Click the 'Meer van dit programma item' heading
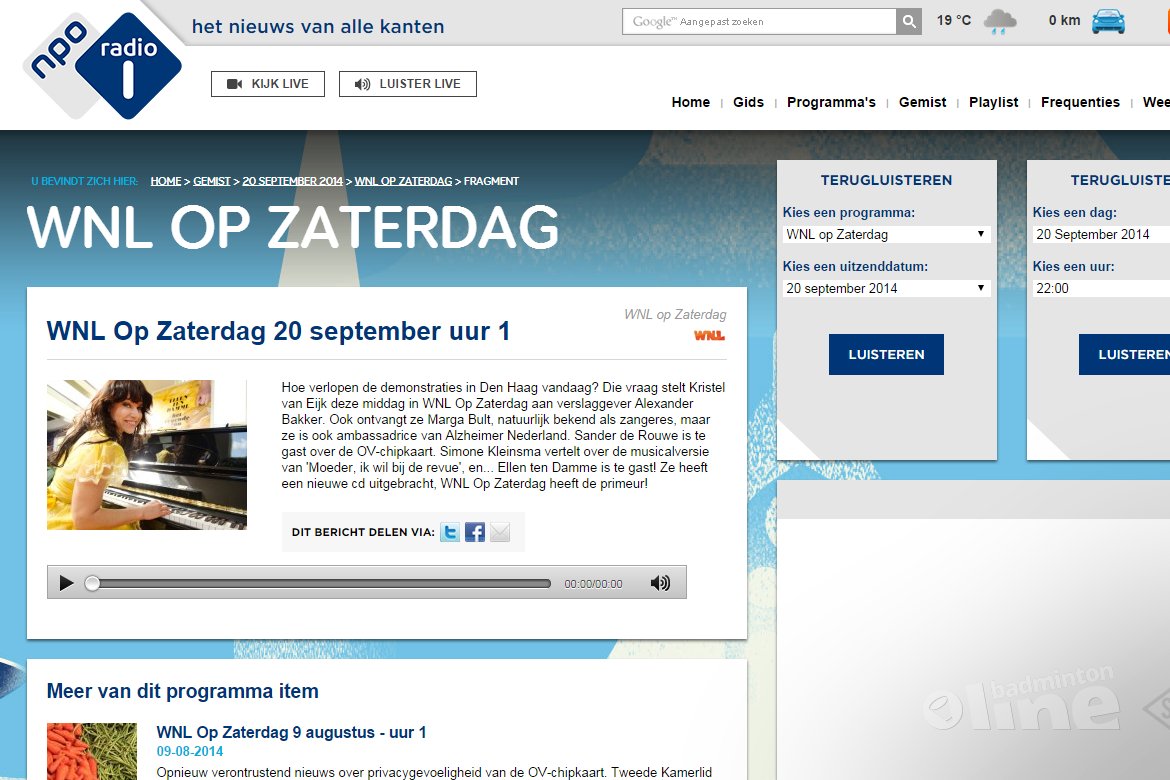 click(183, 691)
